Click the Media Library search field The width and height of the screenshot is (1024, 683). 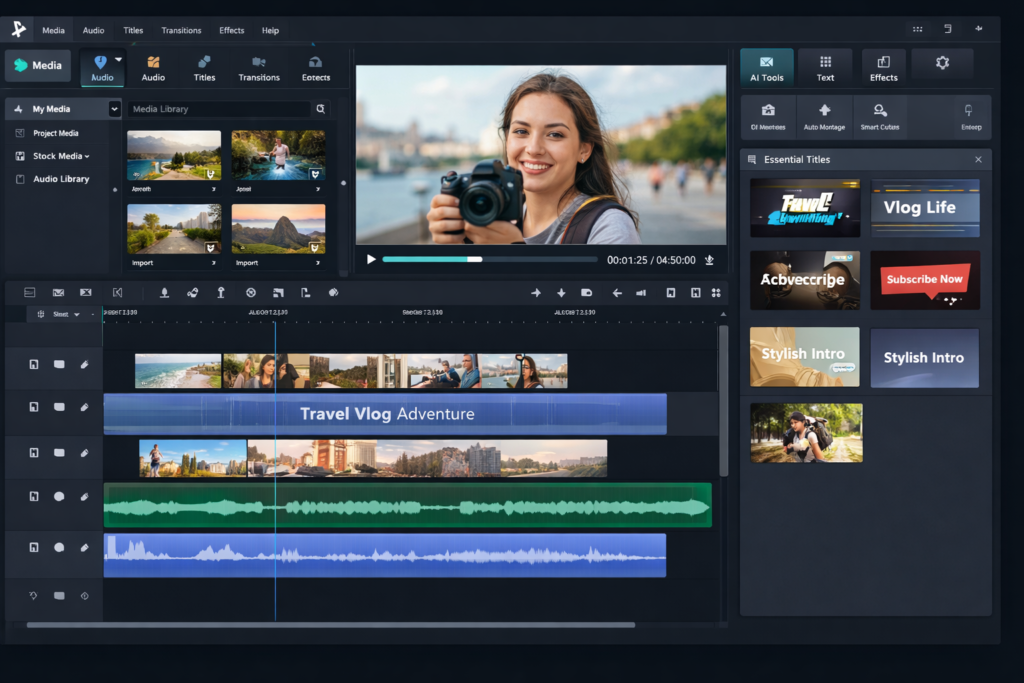point(215,108)
